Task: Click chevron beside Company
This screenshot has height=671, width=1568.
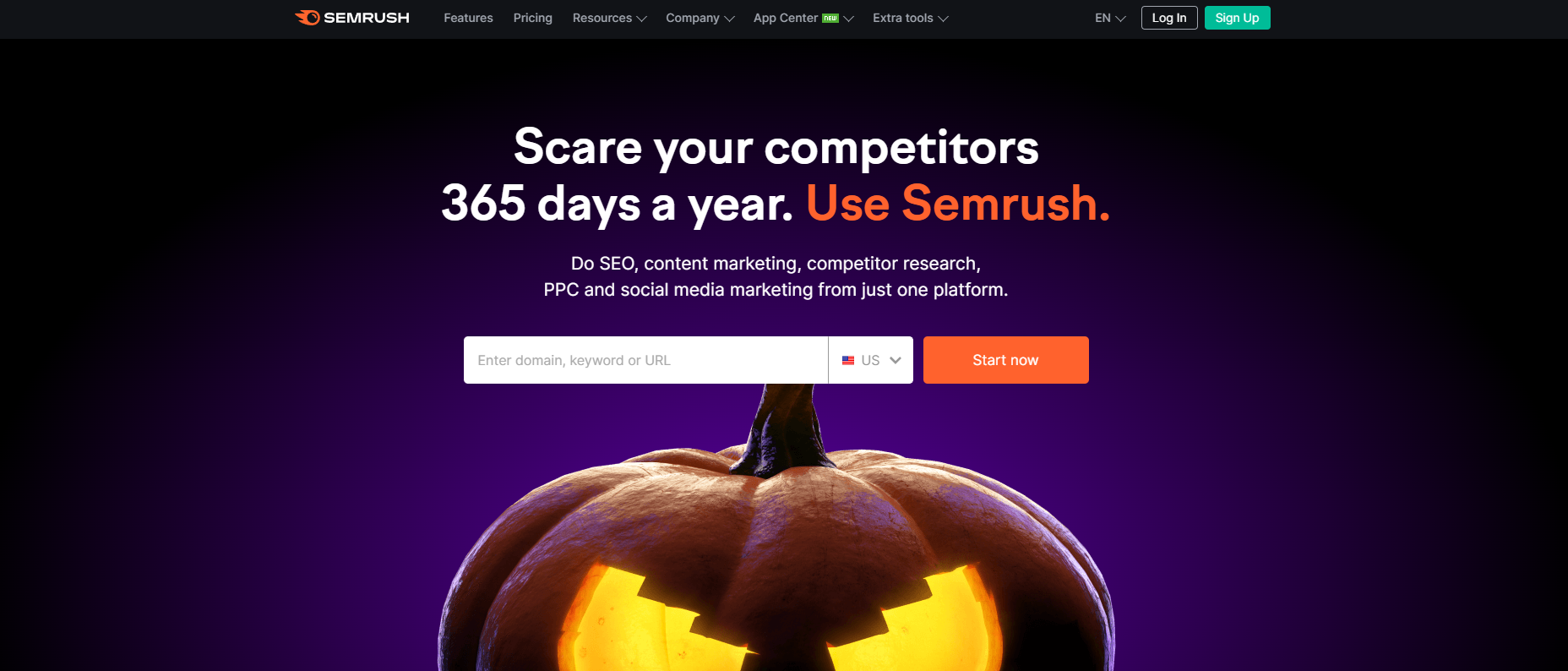Action: [729, 19]
